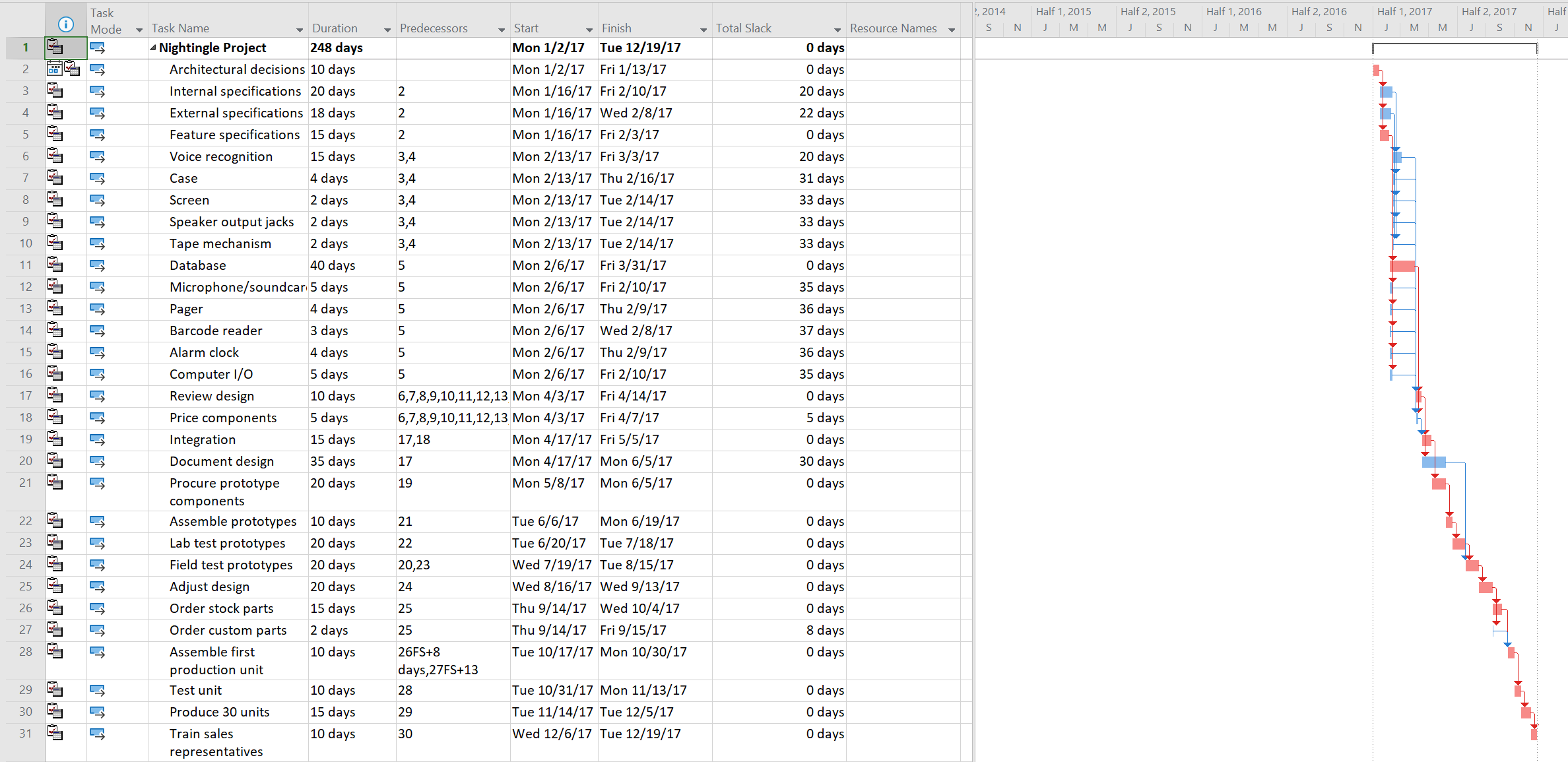Open the Total Slack column filter dropdown
Screen dimensions: 1568x762
(836, 29)
